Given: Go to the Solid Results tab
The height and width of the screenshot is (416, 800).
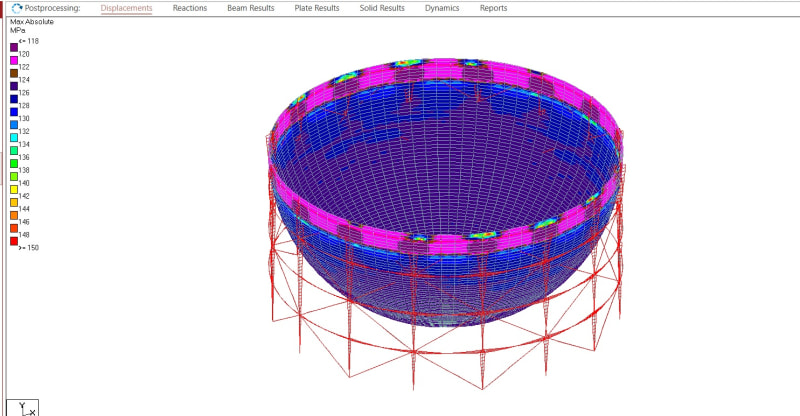Looking at the screenshot, I should (x=382, y=8).
